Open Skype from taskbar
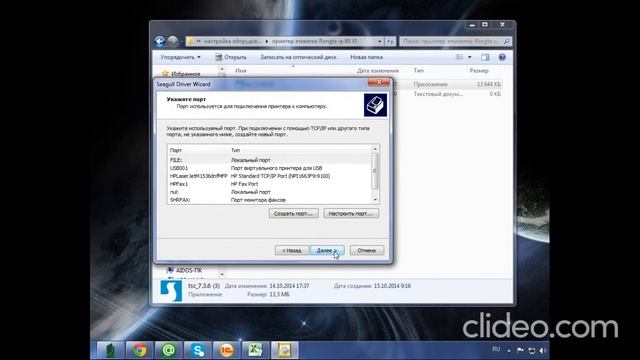Screen dimensions: 640x360 (198, 350)
